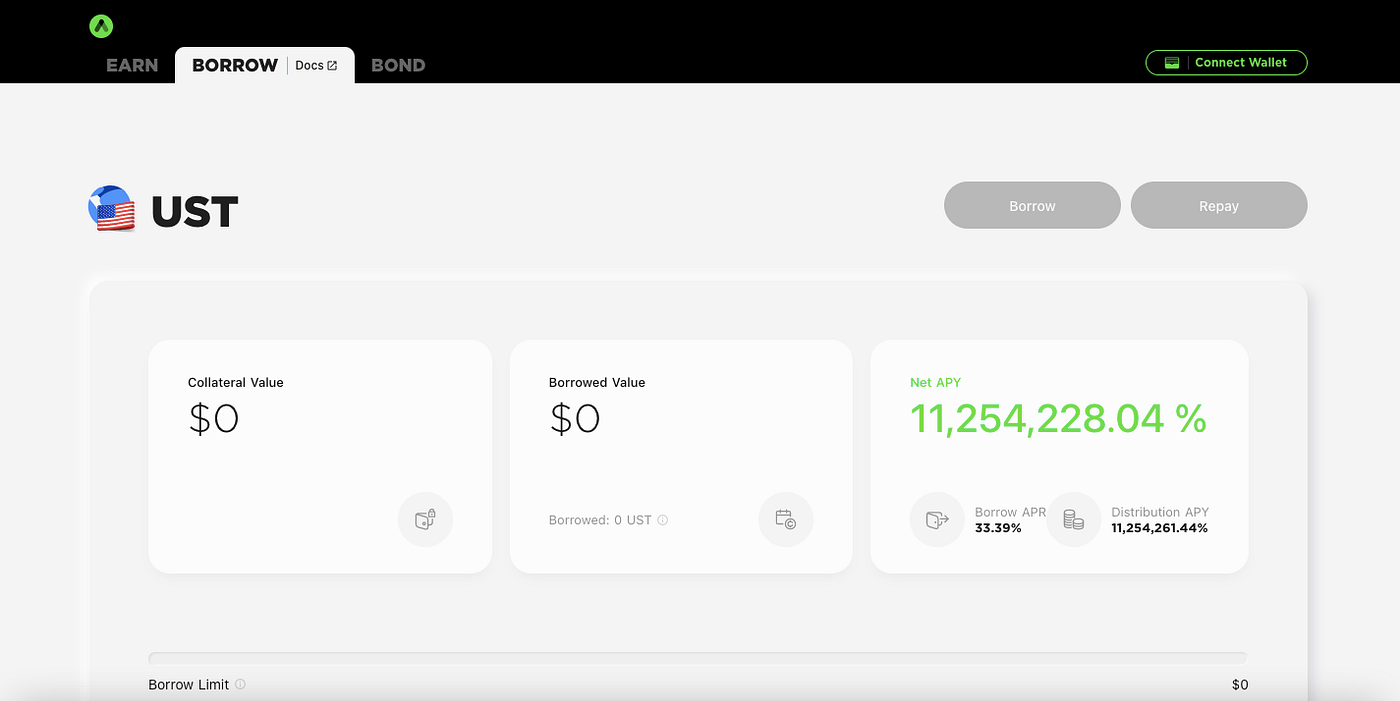Click the info icon beside Borrowed: 0 UST
The width and height of the screenshot is (1400, 701).
[x=663, y=520]
